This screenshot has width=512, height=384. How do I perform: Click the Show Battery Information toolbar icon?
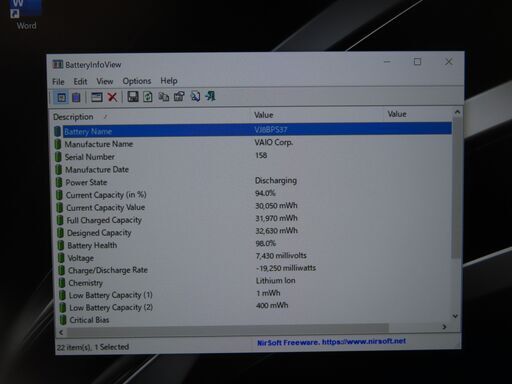[62, 98]
